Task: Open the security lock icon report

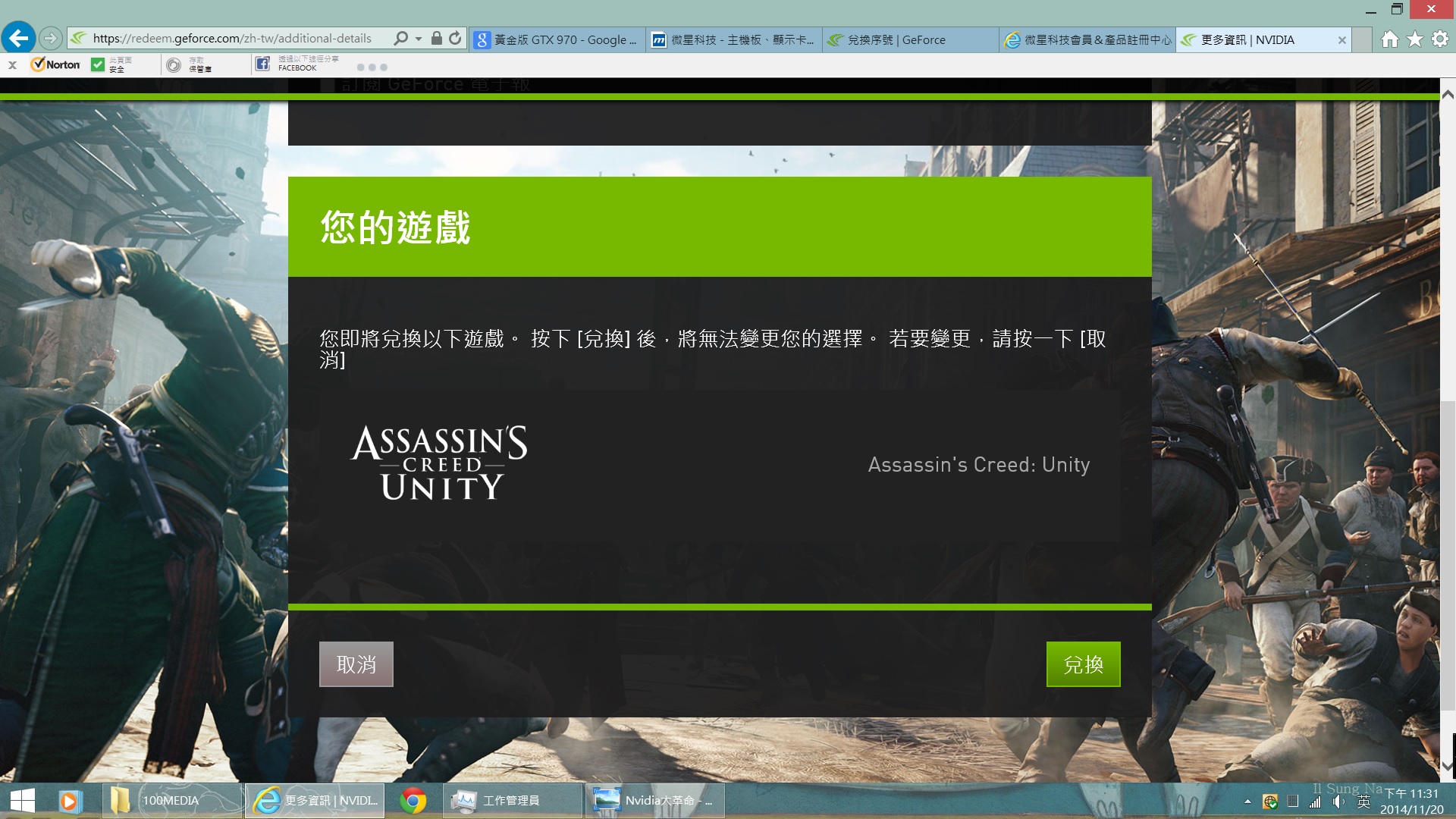Action: coord(437,38)
